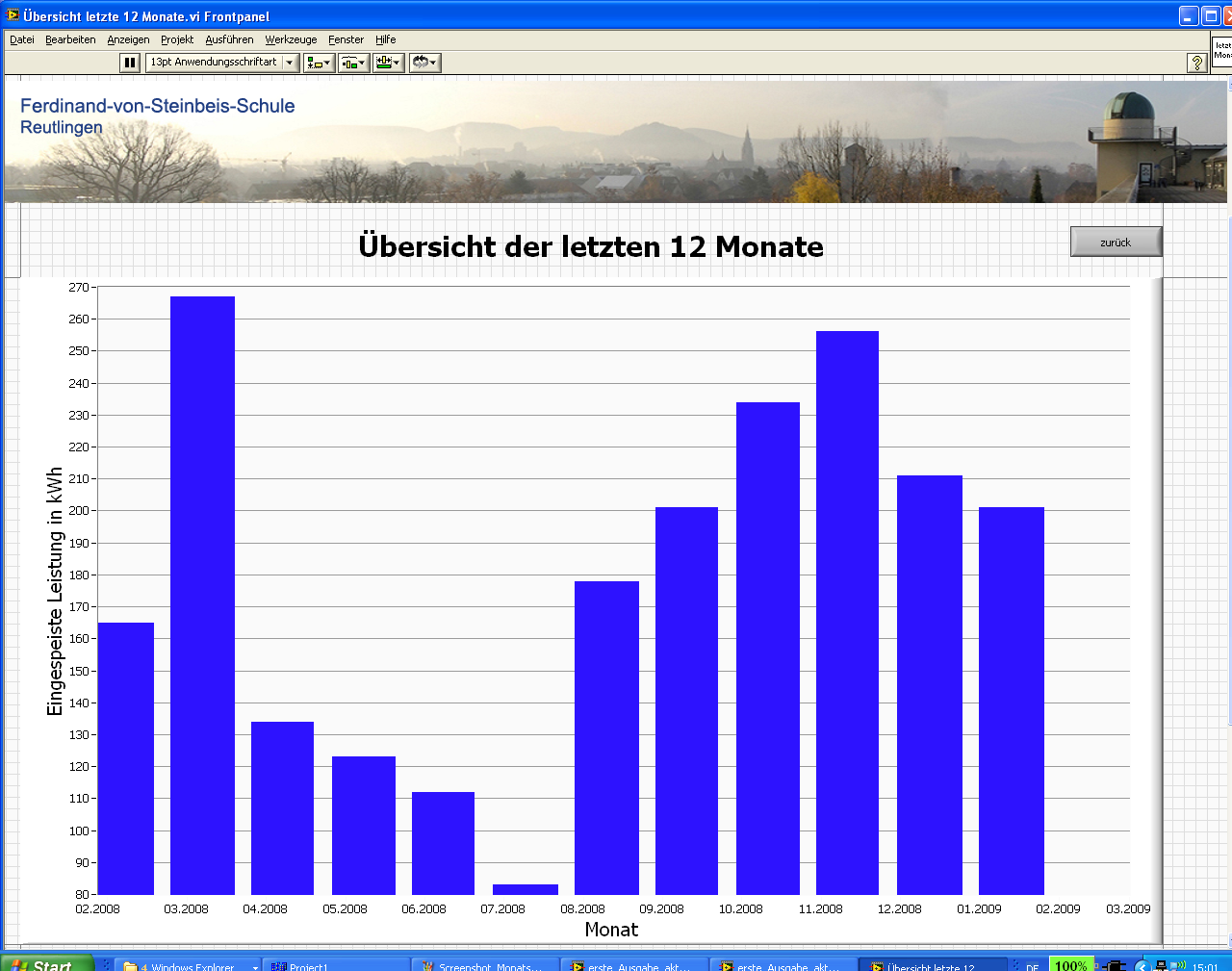Image resolution: width=1232 pixels, height=971 pixels.
Task: Open the Datei menu
Action: coord(21,39)
